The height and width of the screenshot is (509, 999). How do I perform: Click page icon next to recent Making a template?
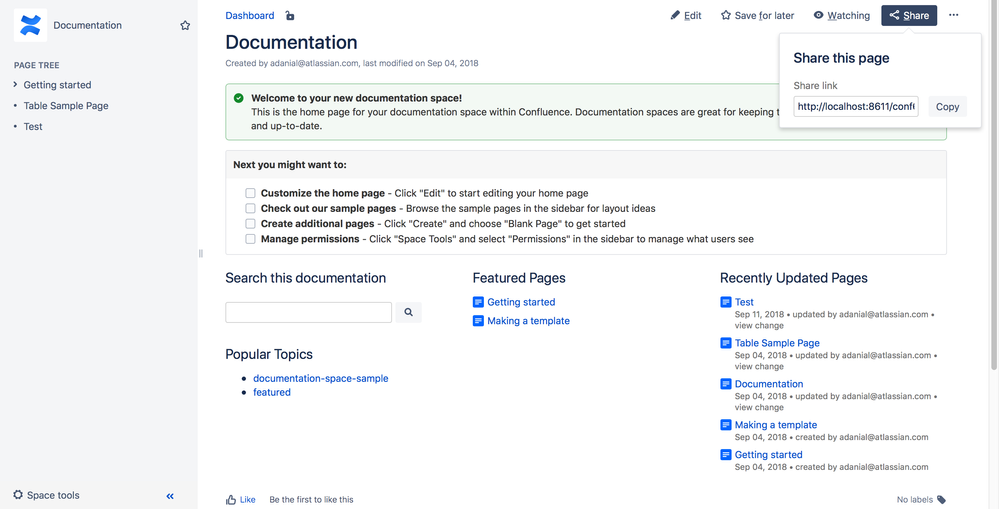726,425
